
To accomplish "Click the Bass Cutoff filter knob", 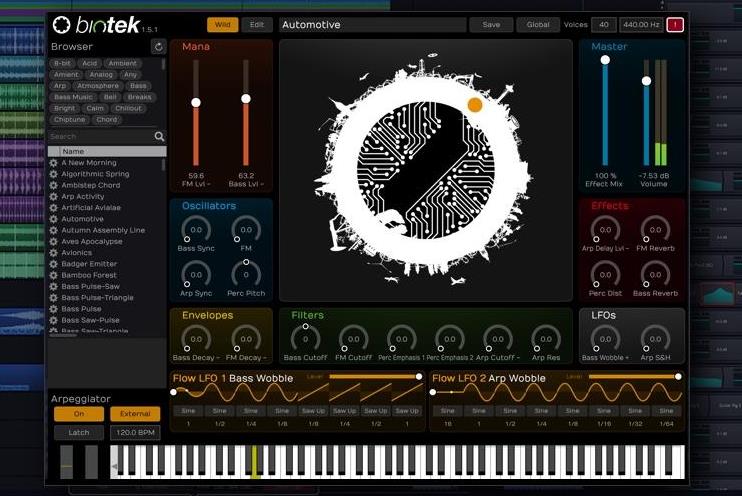I will [305, 338].
